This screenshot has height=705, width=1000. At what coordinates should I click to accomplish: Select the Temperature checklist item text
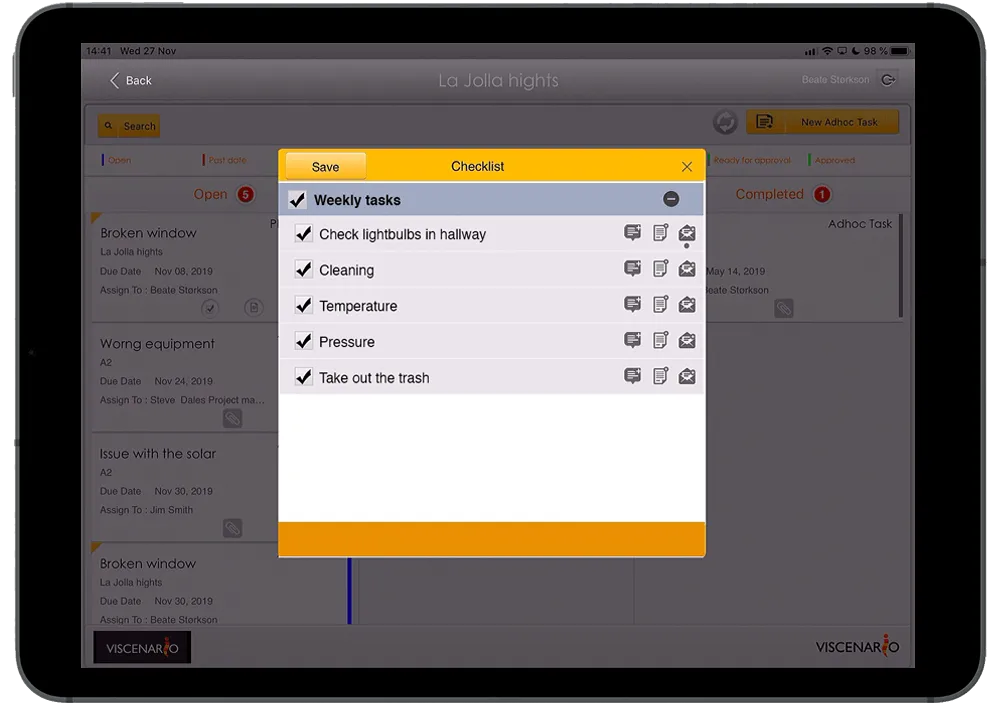tap(358, 306)
